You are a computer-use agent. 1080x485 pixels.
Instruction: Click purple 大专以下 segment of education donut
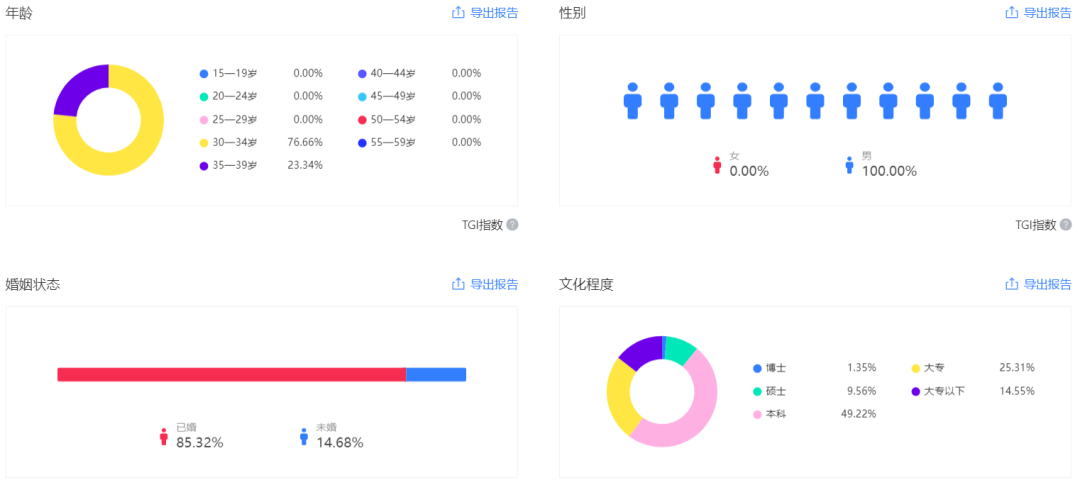[x=643, y=350]
